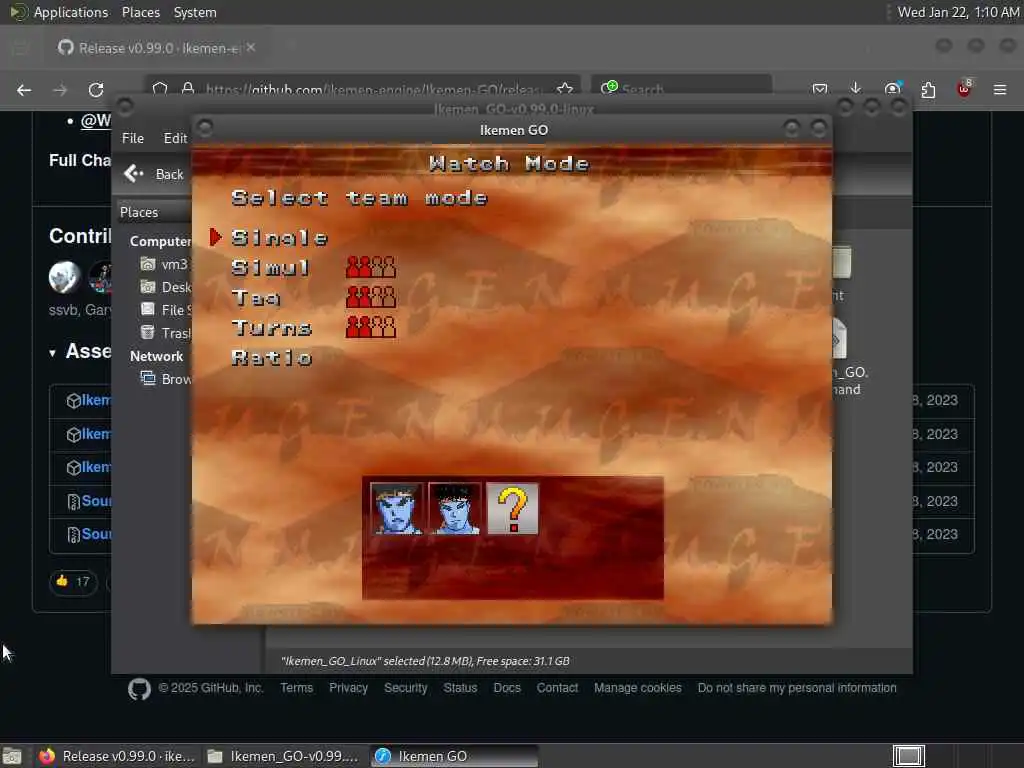
Task: Click the red arrow cursor beside Single
Action: coord(216,237)
